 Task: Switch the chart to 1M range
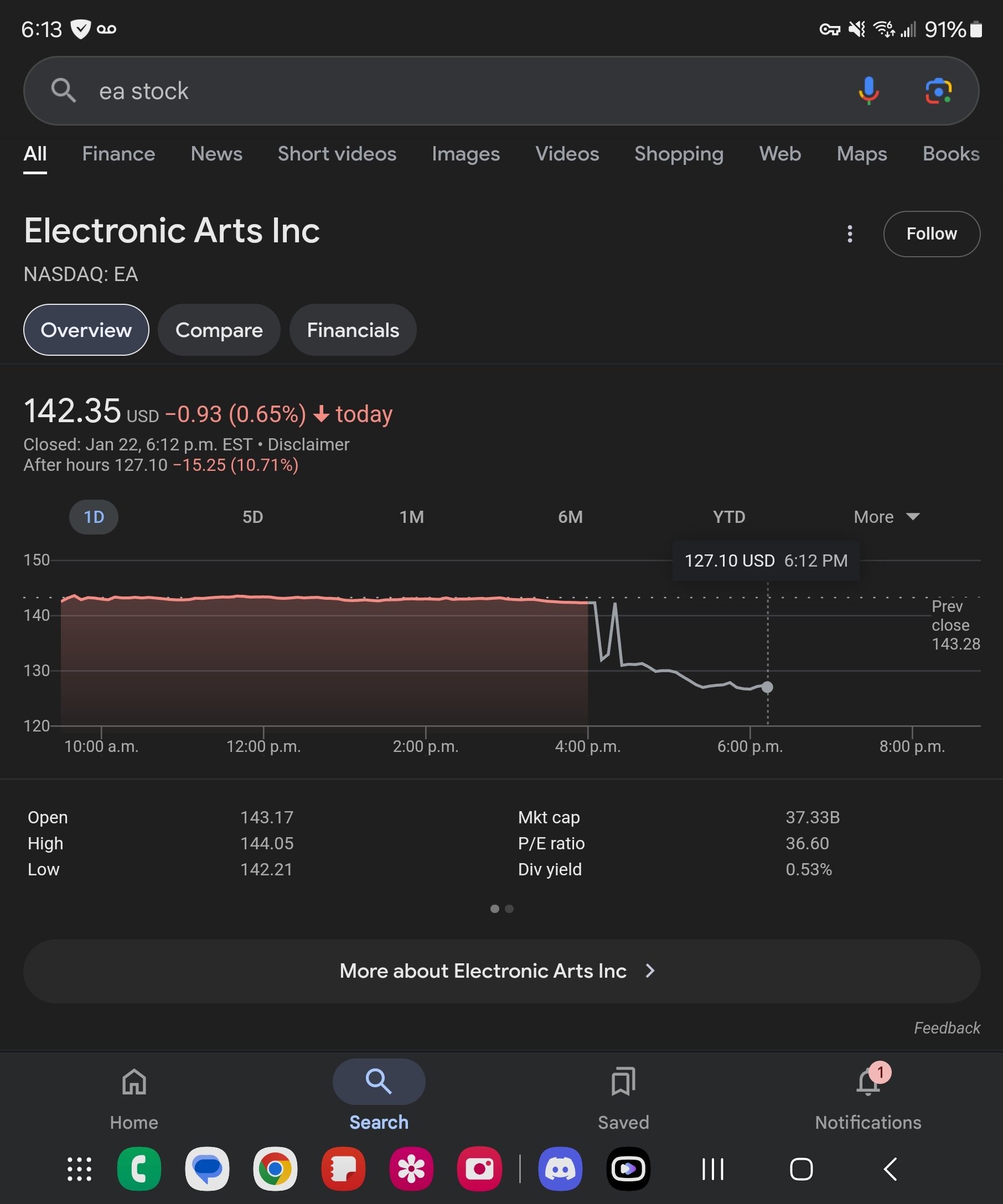[412, 517]
